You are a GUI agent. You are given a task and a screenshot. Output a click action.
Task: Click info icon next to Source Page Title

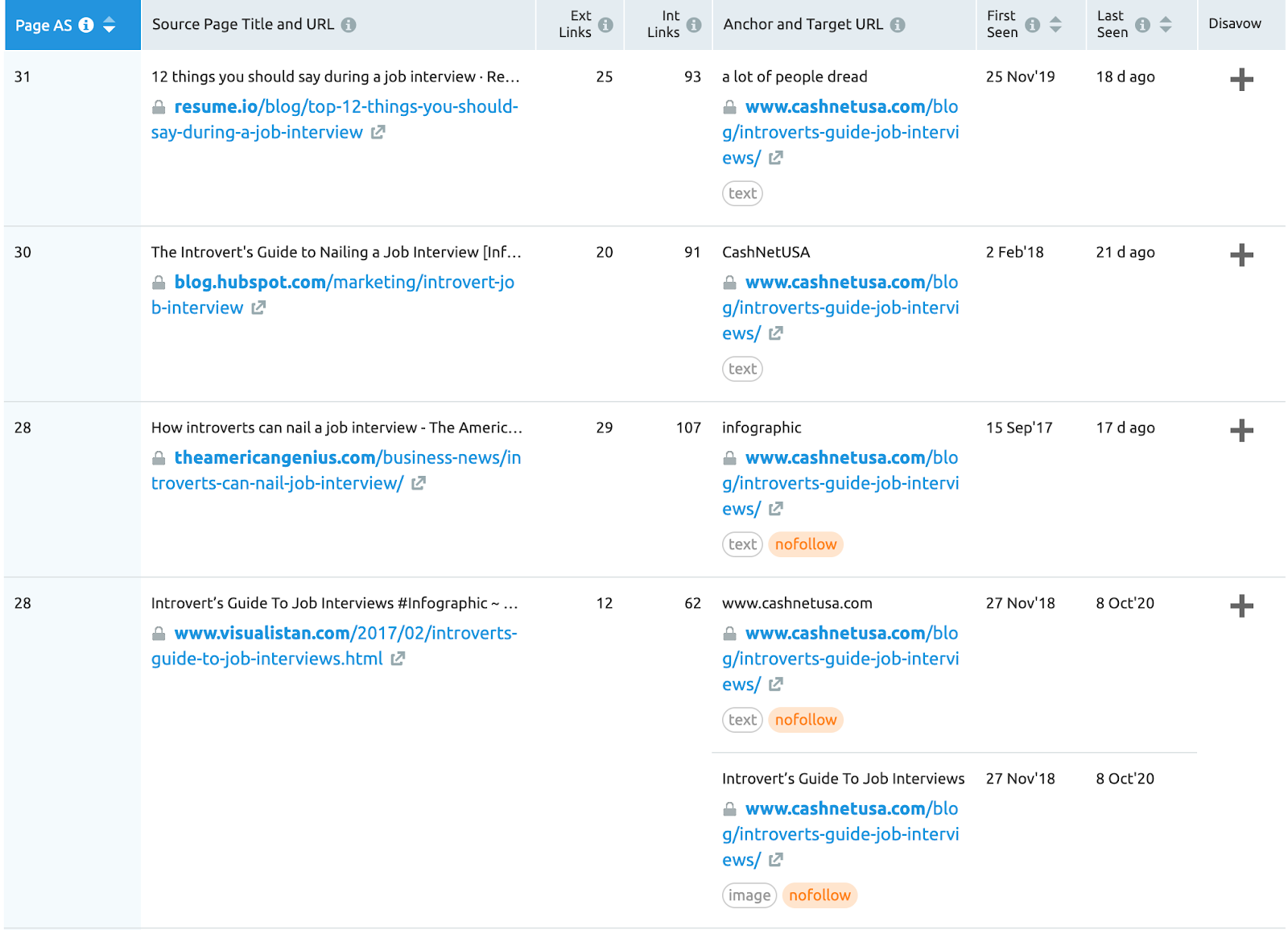tap(349, 25)
